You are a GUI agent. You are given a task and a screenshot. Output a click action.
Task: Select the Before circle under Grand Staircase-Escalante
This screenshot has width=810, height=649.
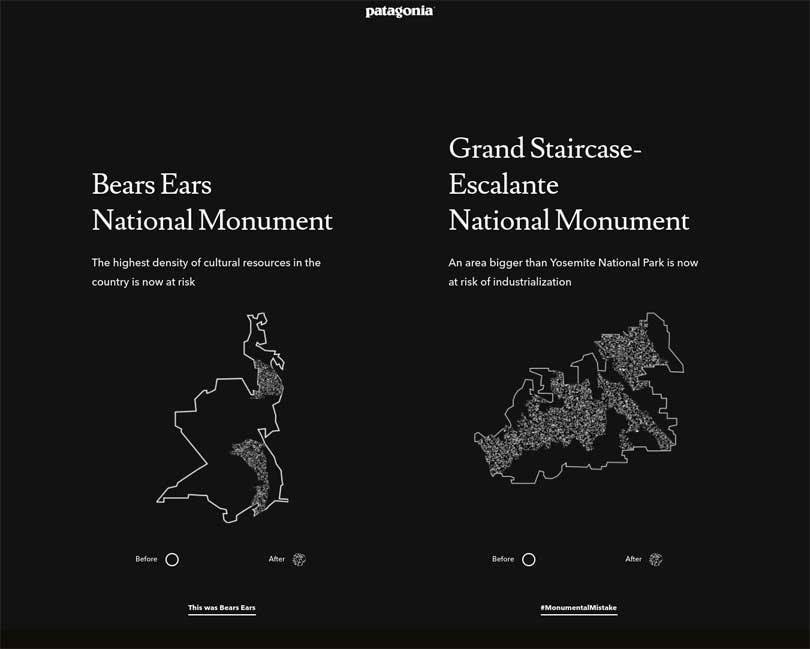[528, 560]
